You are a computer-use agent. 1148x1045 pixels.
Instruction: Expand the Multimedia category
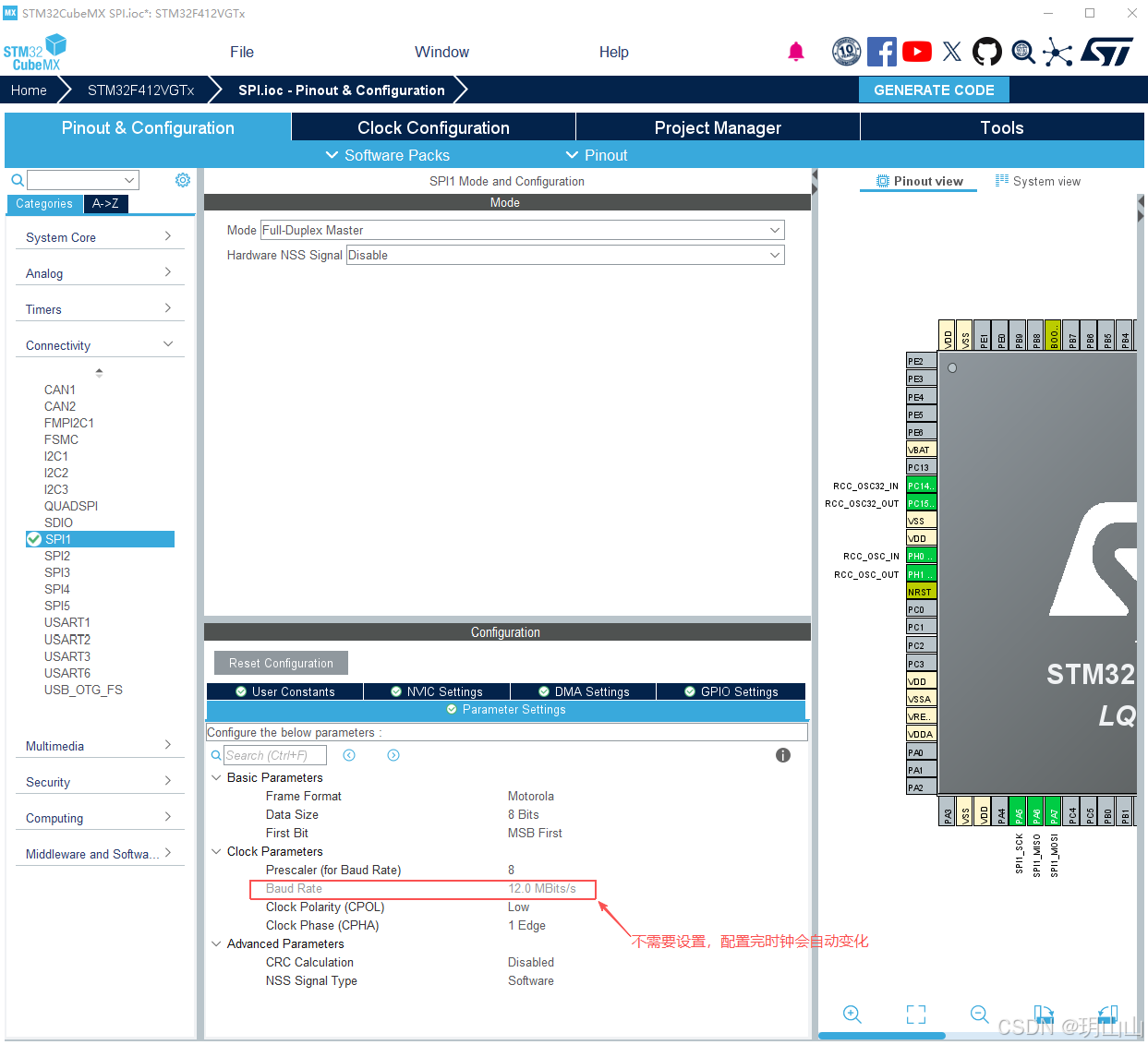click(x=100, y=746)
